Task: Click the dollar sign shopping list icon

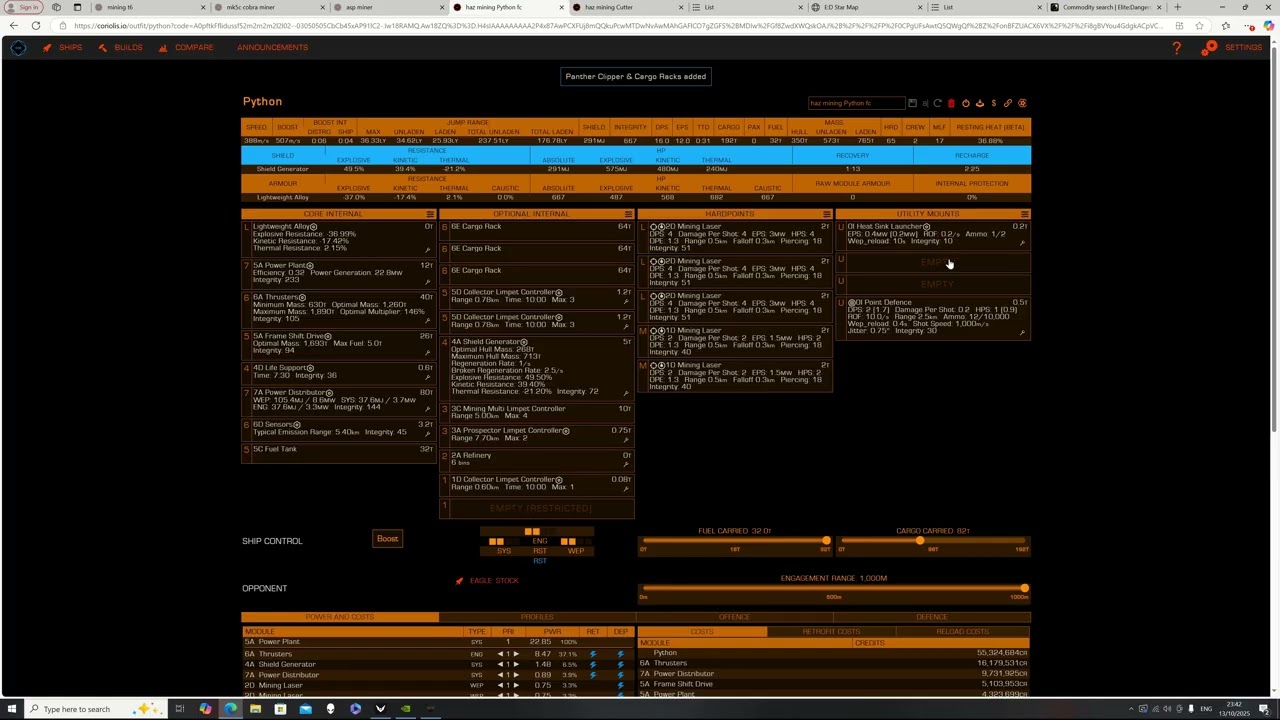Action: click(x=993, y=103)
